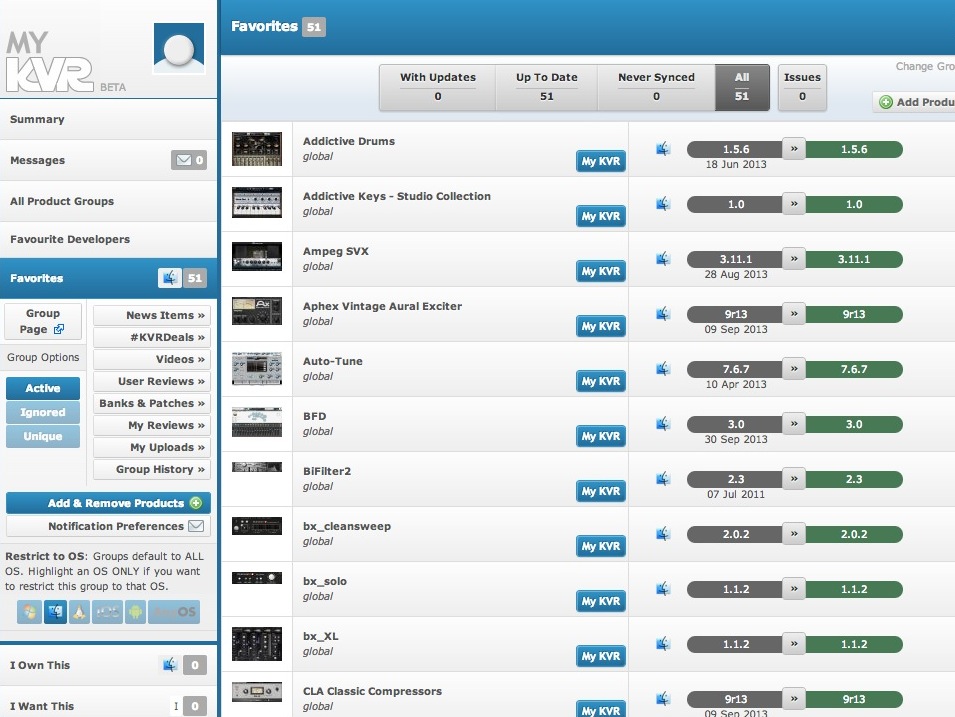
Task: Open Messages in the sidebar
Action: pos(108,160)
